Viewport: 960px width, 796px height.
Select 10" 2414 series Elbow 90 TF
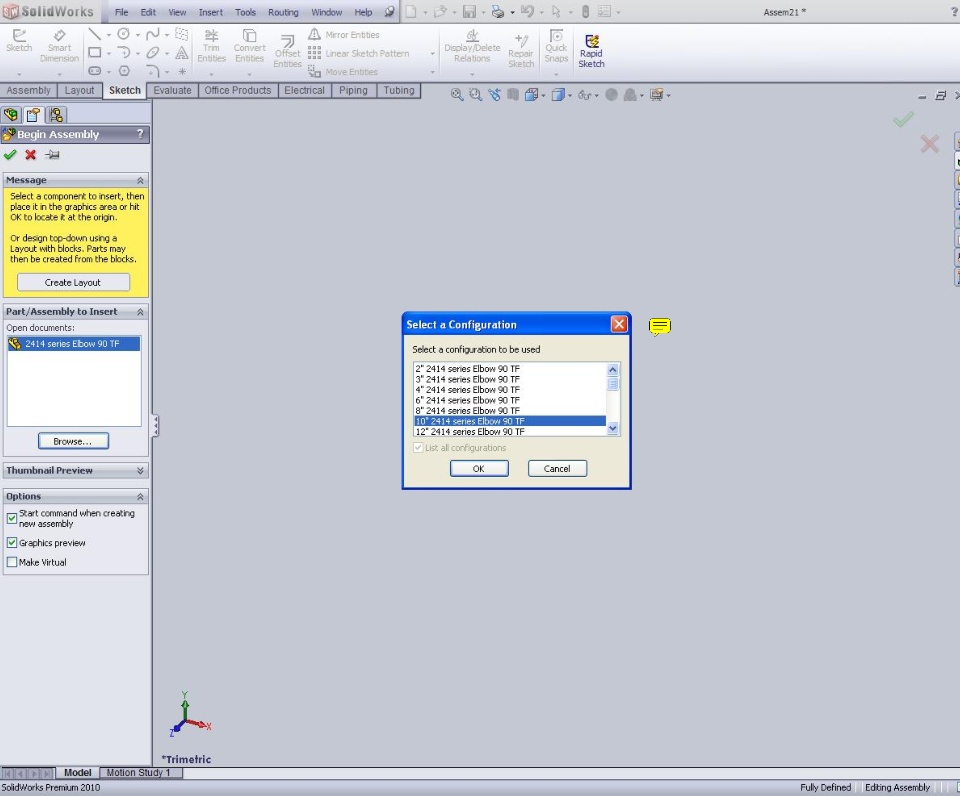click(510, 421)
